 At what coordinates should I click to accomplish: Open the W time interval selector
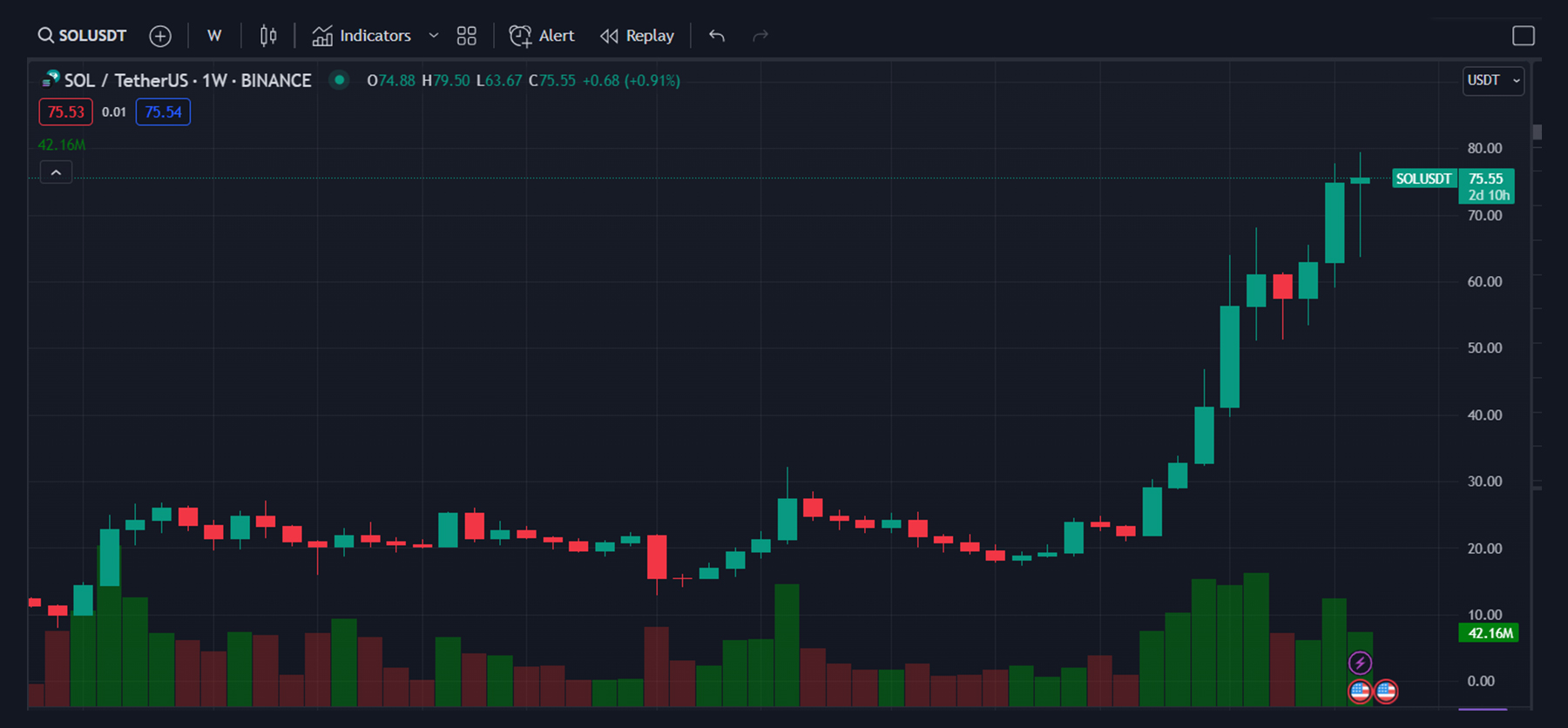coord(214,36)
